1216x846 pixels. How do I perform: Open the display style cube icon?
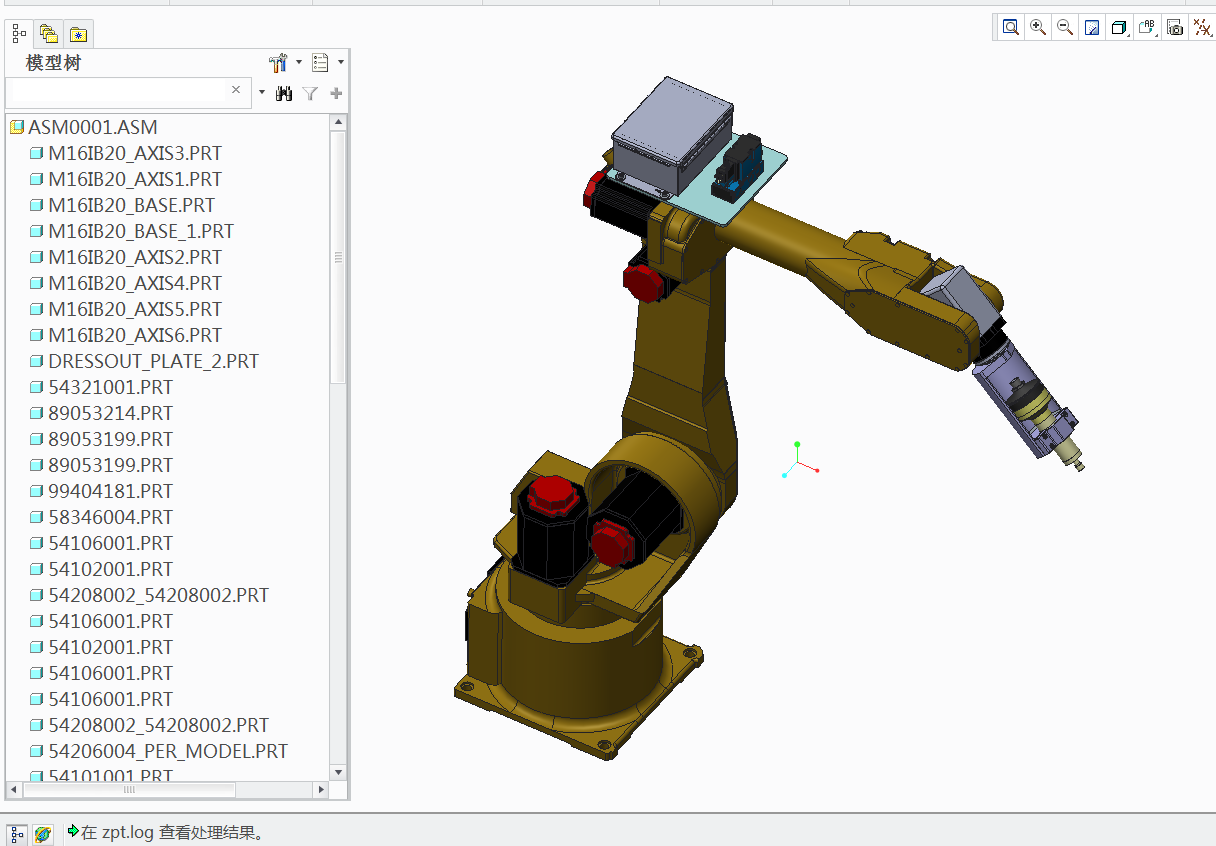click(x=1119, y=28)
